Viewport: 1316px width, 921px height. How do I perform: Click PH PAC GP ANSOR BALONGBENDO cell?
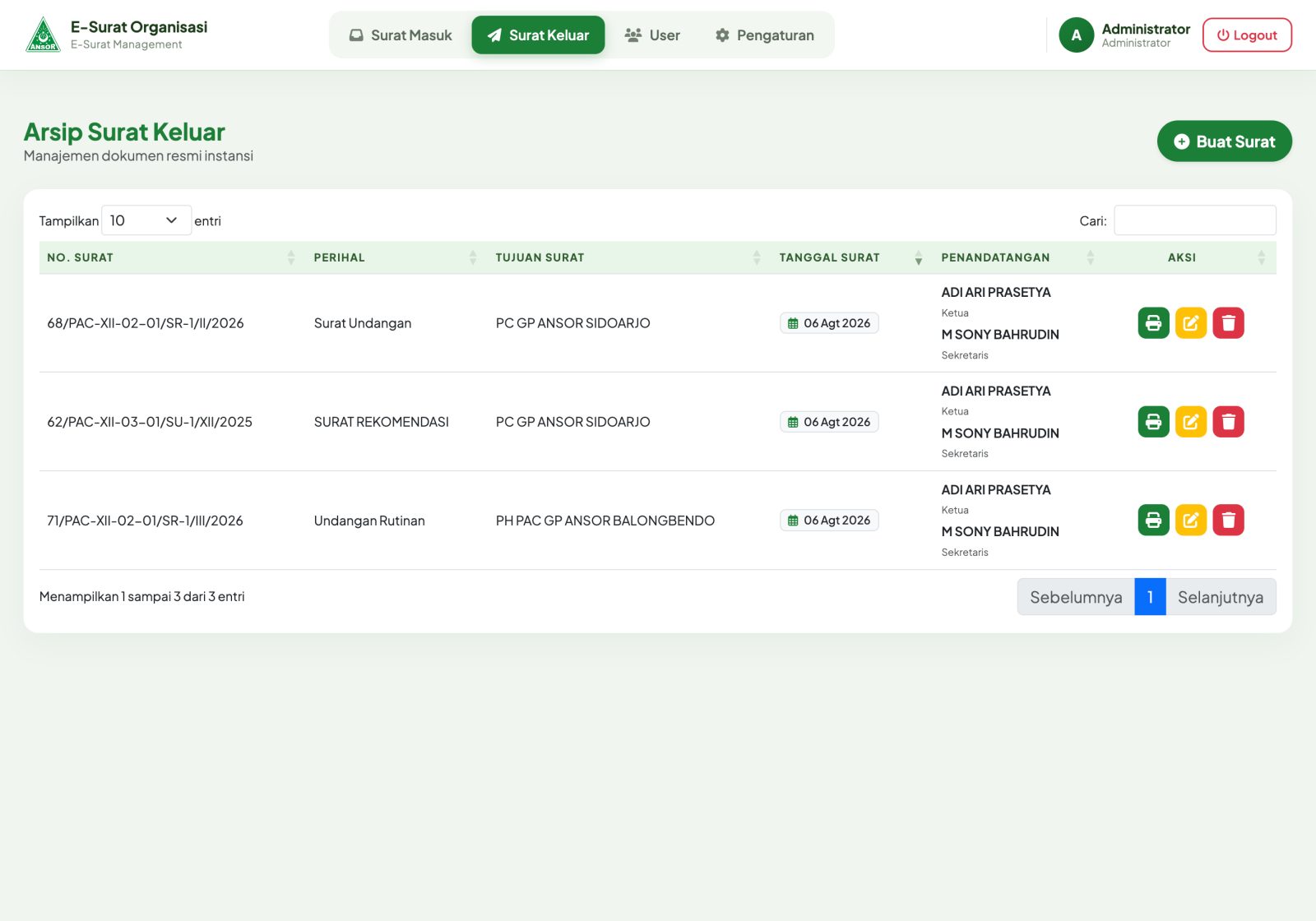[605, 521]
